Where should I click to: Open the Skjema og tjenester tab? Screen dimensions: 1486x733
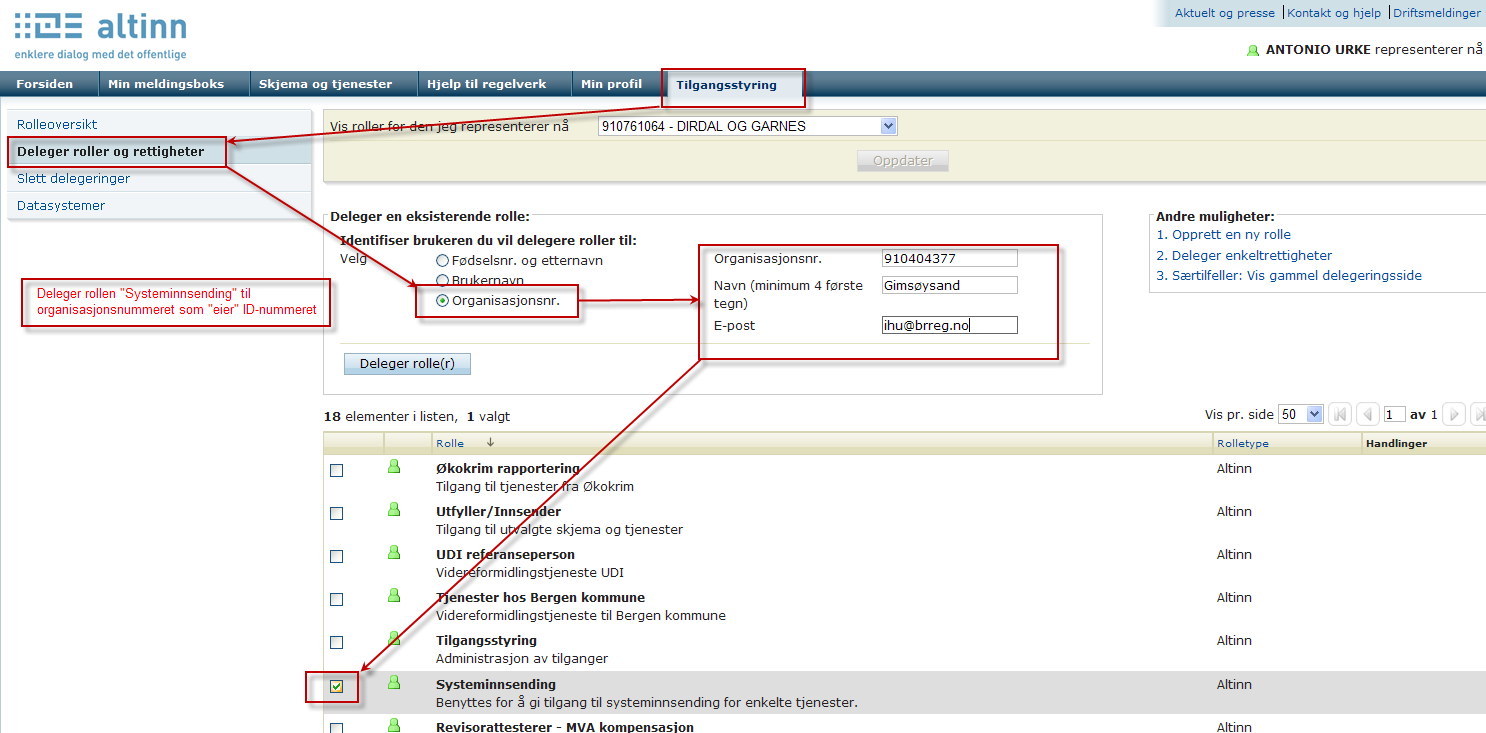click(x=326, y=84)
